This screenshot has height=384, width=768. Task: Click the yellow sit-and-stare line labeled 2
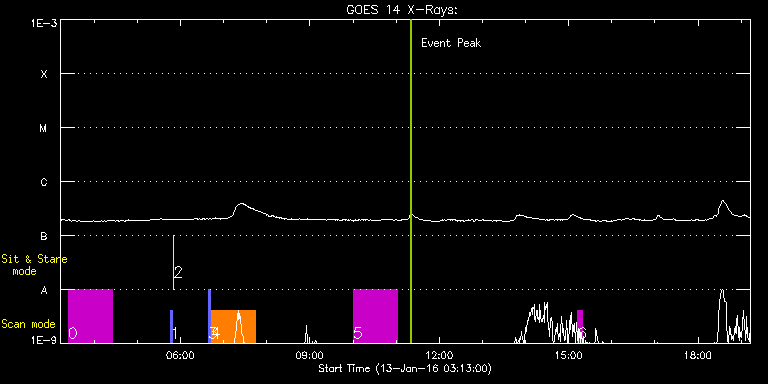click(173, 263)
